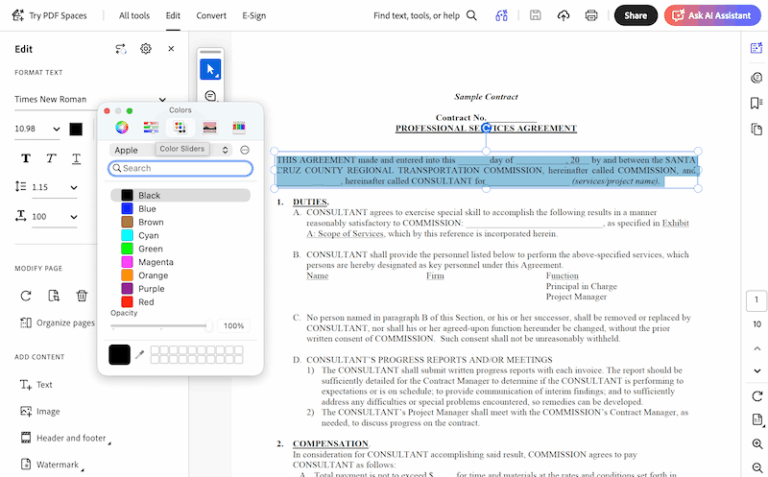Viewport: 768px width, 477px height.
Task: Select Purple in color list
Action: [x=180, y=289]
